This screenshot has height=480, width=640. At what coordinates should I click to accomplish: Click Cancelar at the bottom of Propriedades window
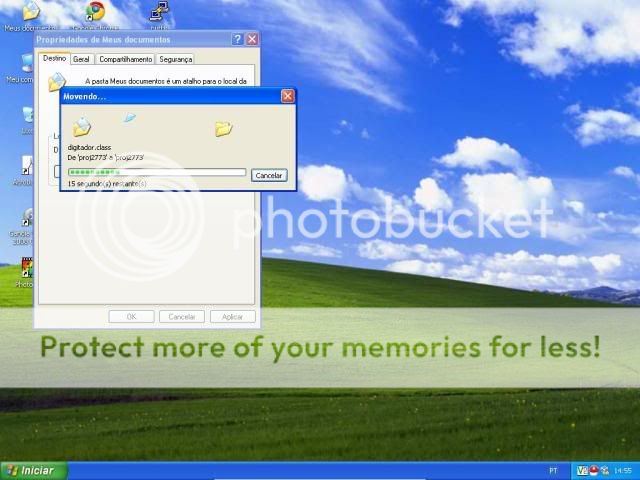tap(182, 317)
